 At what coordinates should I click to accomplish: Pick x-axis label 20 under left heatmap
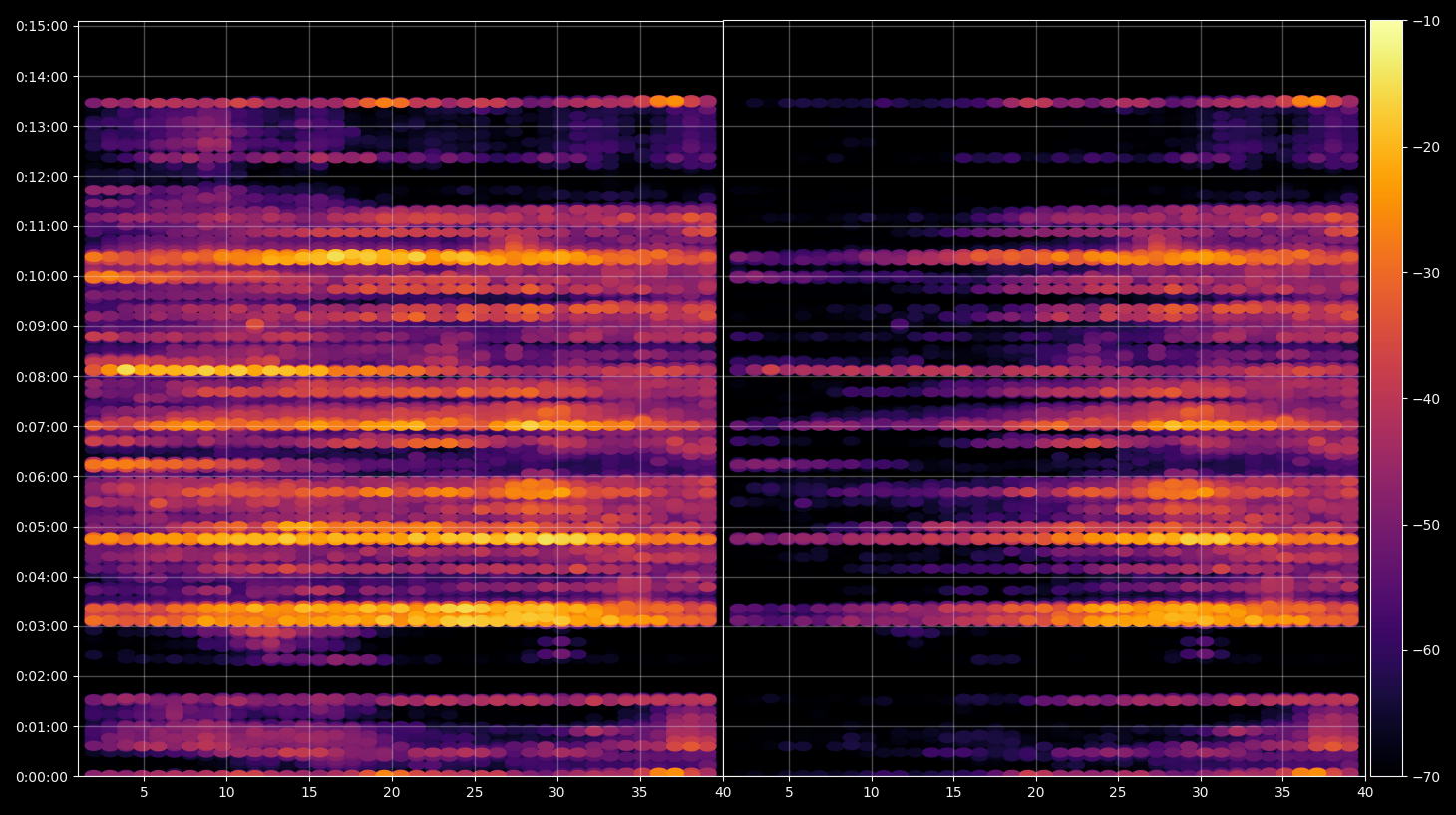(x=392, y=793)
